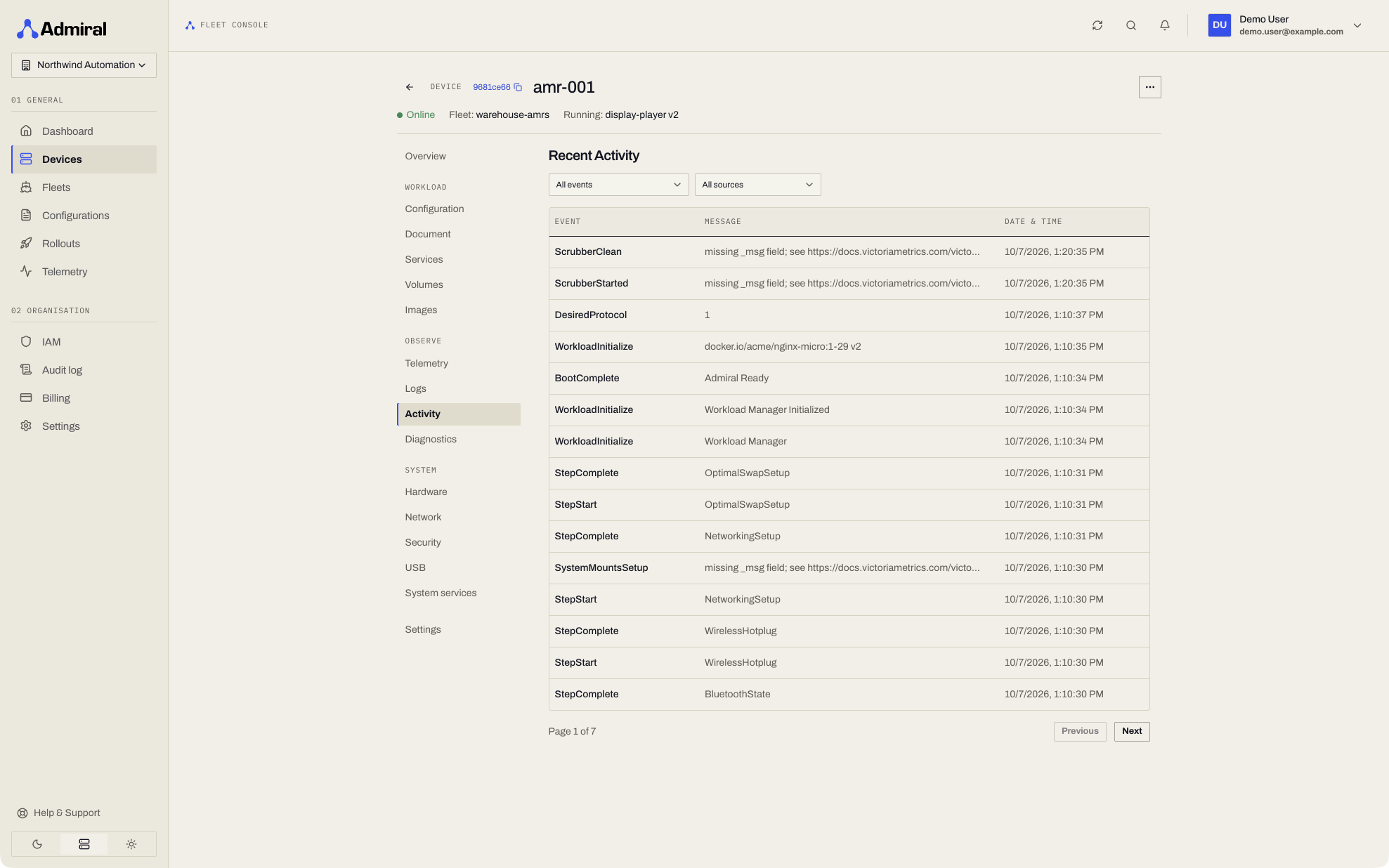The width and height of the screenshot is (1389, 868).
Task: Click the Previous page button
Action: (1080, 731)
